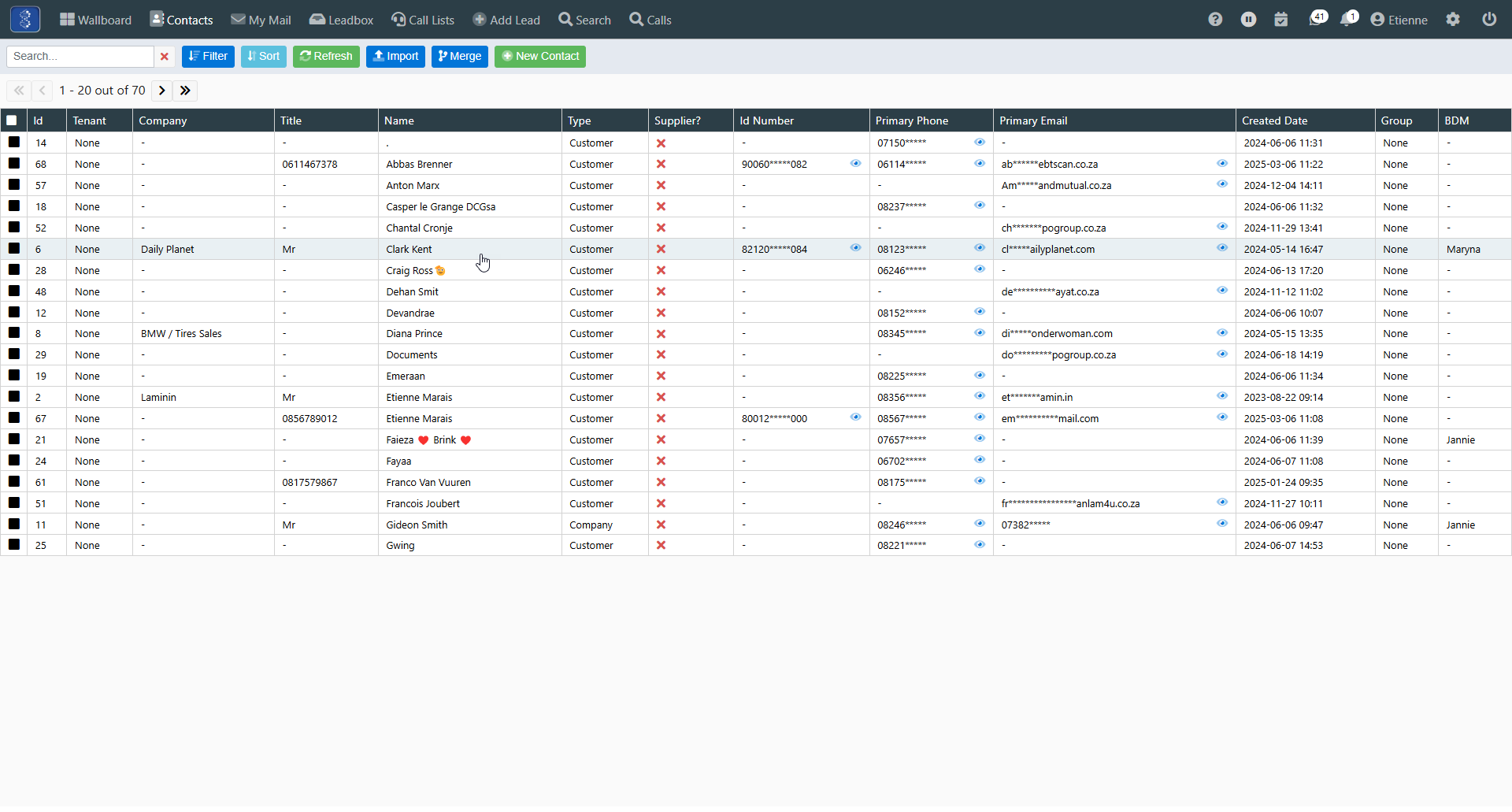Click the Merge button
This screenshot has width=1512, height=812.
point(460,57)
